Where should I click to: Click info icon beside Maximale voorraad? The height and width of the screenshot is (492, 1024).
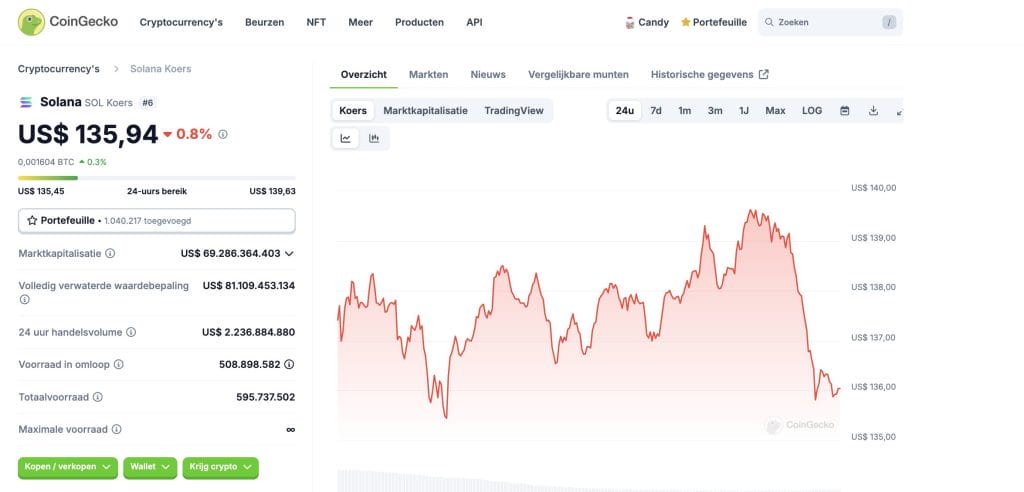coord(116,429)
